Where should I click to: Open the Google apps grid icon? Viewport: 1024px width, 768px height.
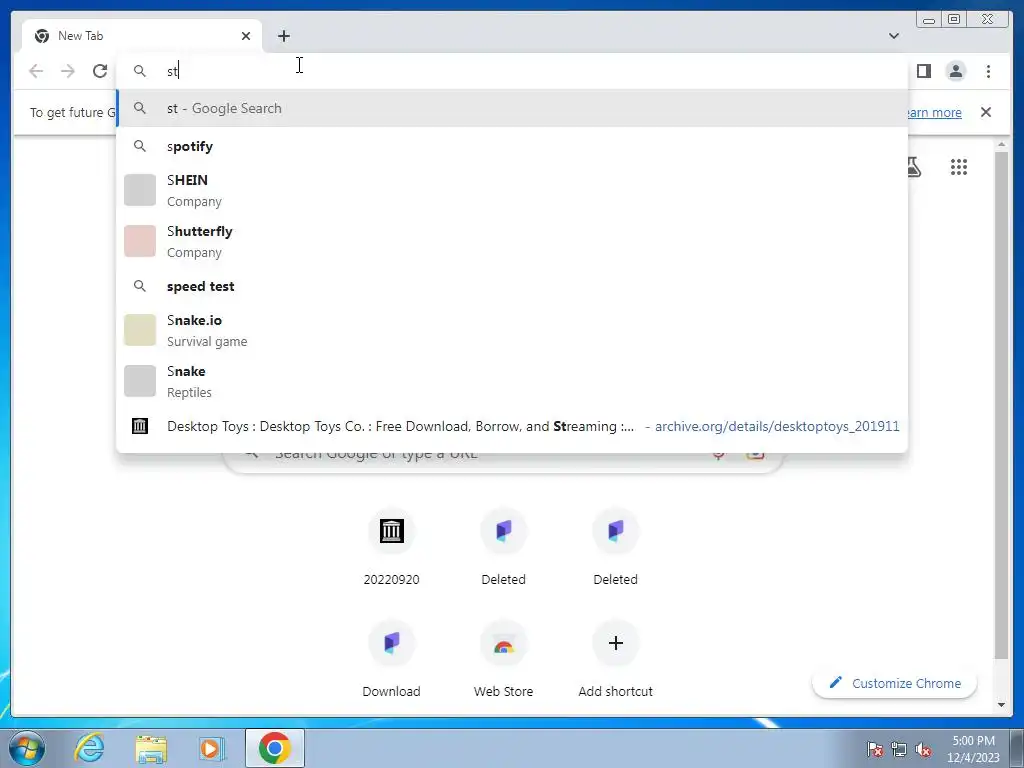click(x=959, y=167)
